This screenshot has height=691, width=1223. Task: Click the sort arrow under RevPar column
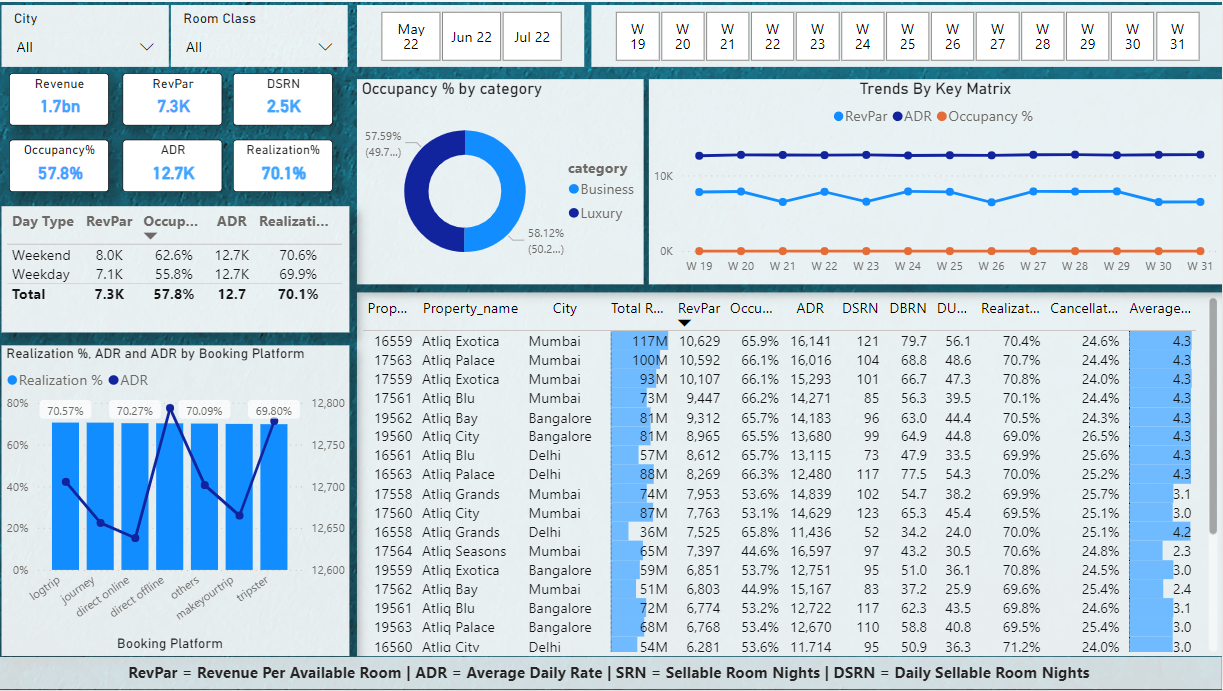point(685,323)
